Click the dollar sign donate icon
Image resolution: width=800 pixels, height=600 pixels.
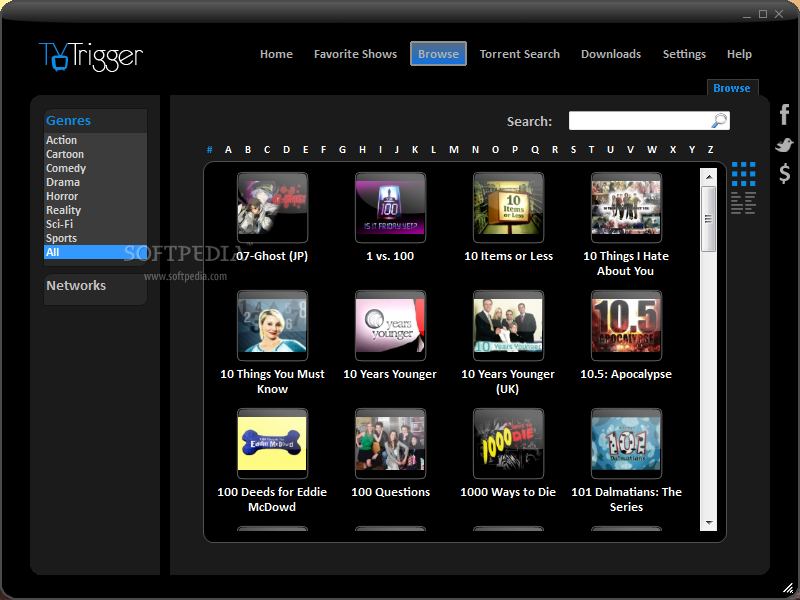coord(785,173)
